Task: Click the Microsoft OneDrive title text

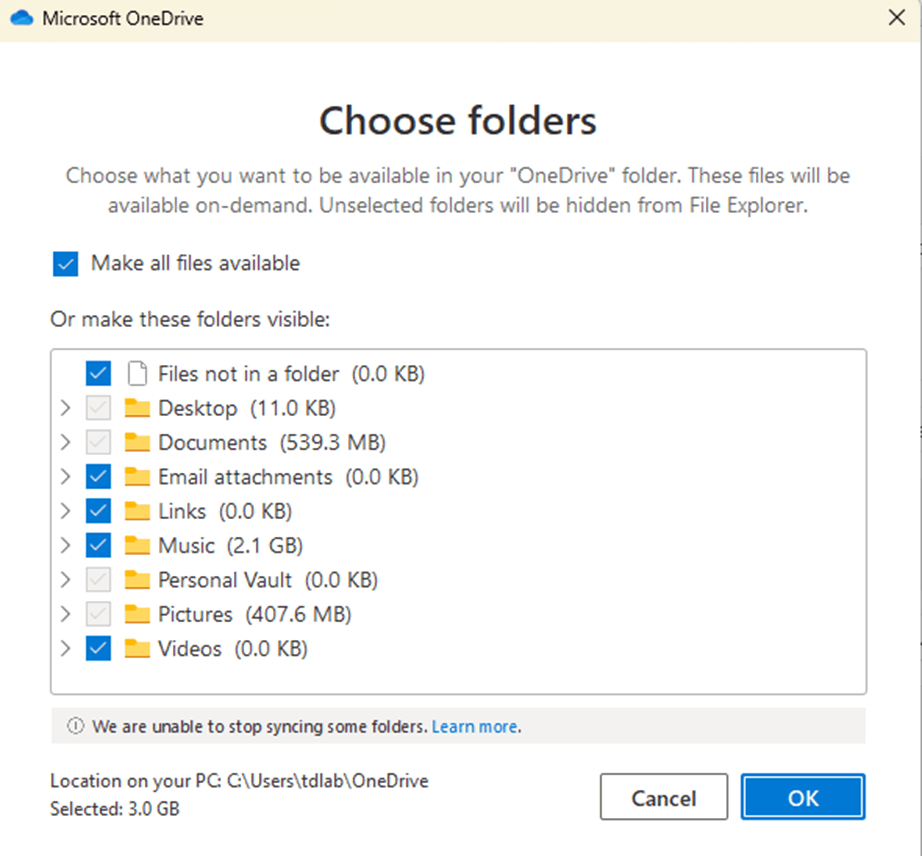Action: pos(123,18)
